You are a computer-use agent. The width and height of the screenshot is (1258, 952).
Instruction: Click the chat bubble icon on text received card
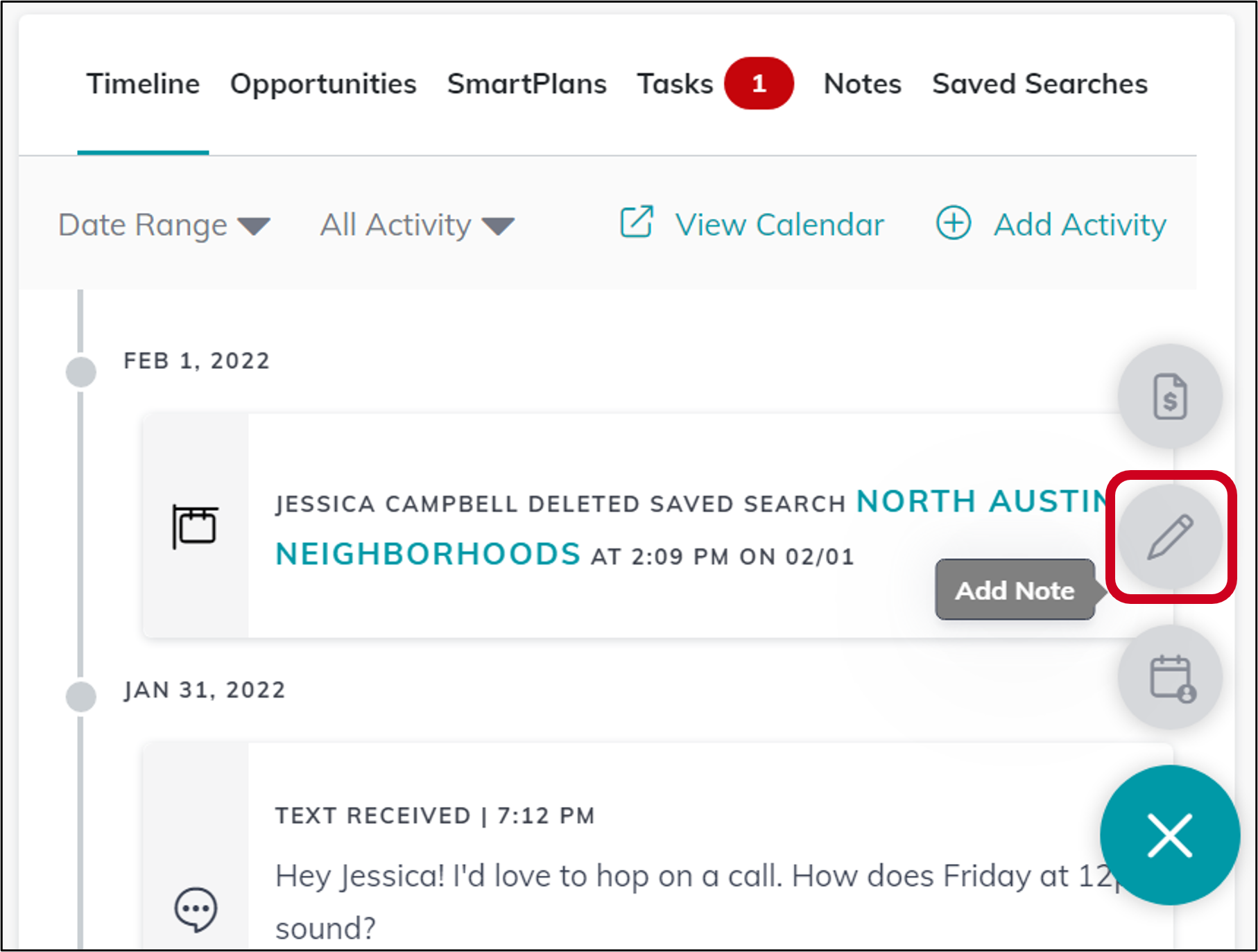(196, 909)
